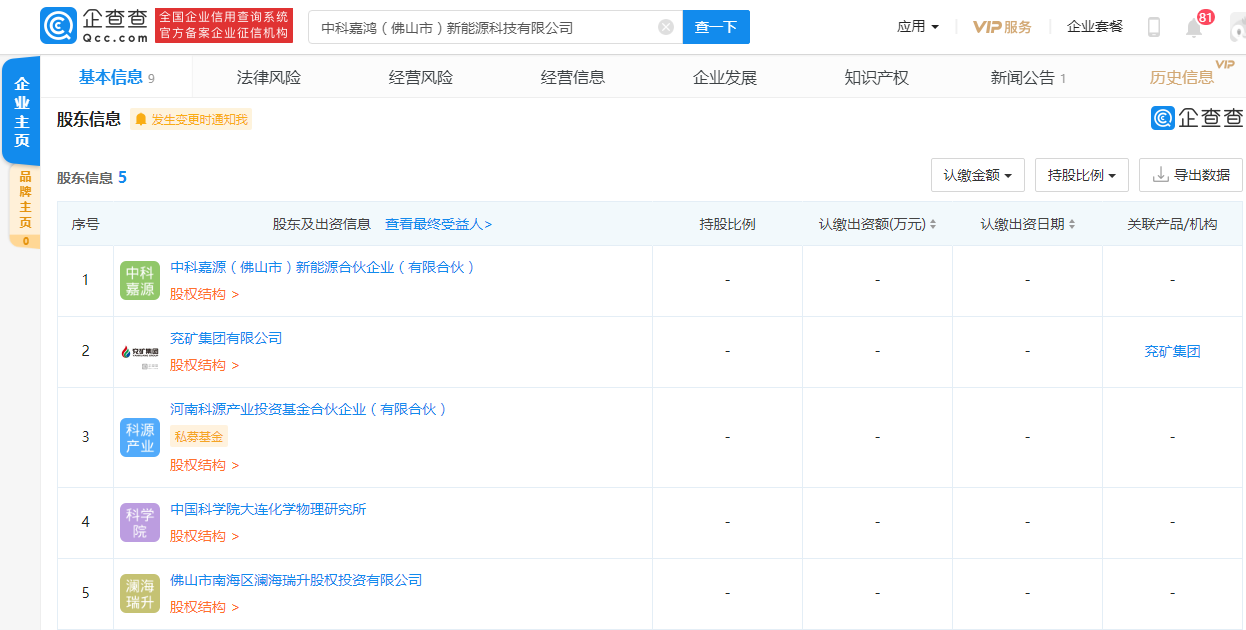Image resolution: width=1246 pixels, height=630 pixels.
Task: Open the 认缴金额 dropdown filter
Action: pyautogui.click(x=977, y=175)
